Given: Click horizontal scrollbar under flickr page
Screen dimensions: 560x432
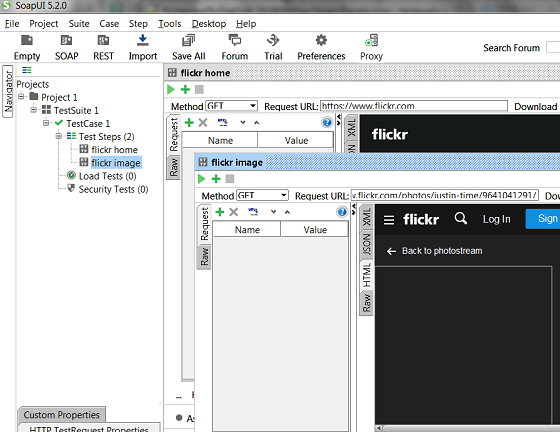Looking at the screenshot, I should [468, 428].
